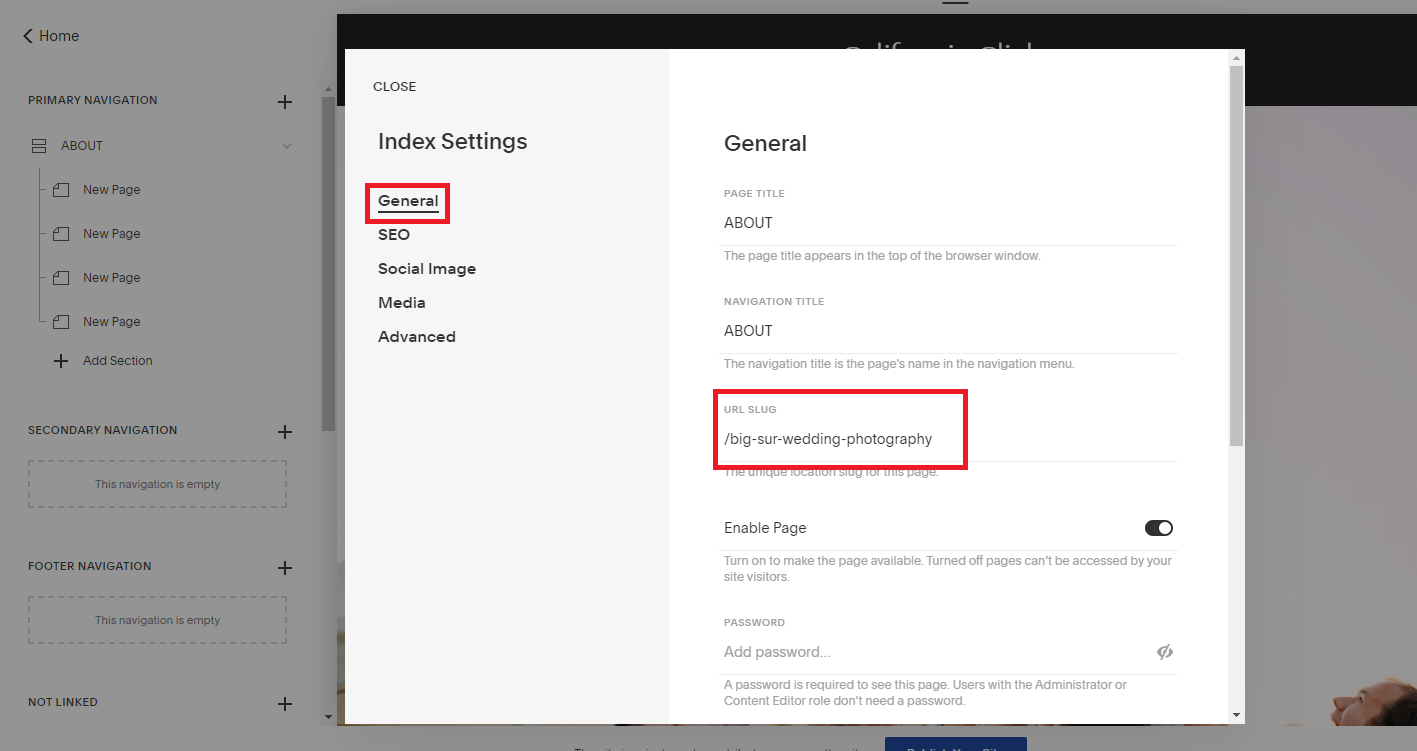This screenshot has width=1417, height=751.
Task: Toggle password visibility eye icon
Action: pos(1164,652)
